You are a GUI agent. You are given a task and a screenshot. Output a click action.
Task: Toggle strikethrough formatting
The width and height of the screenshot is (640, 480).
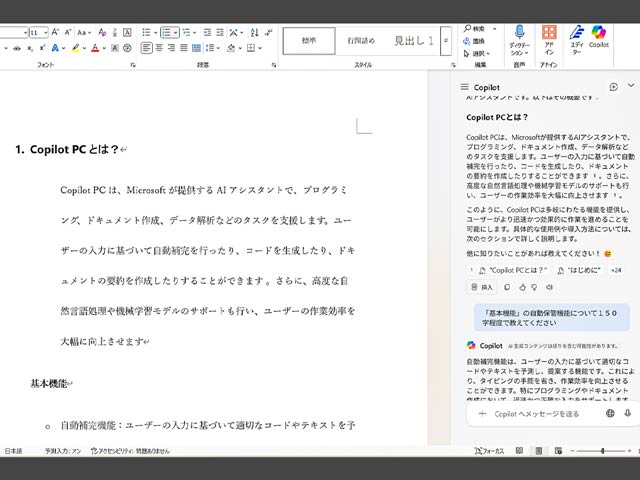[x=17, y=48]
